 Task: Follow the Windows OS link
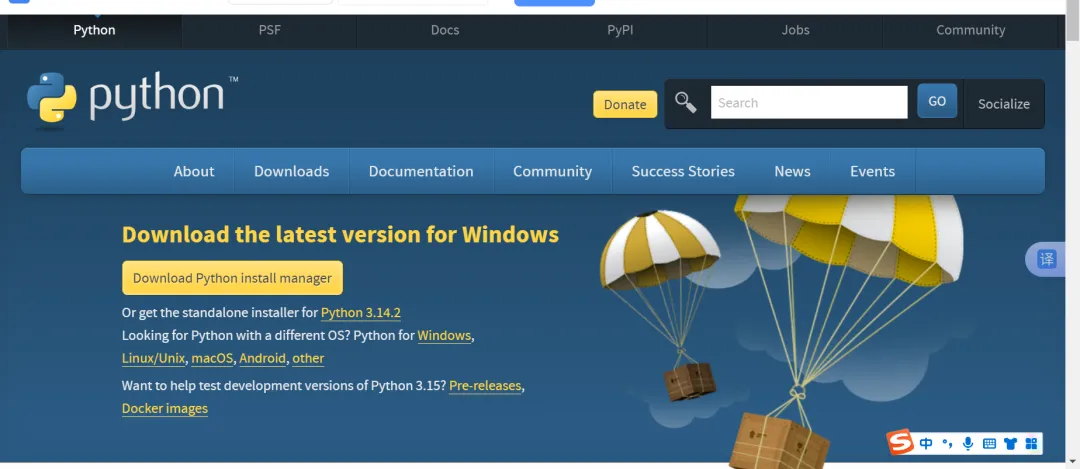click(444, 336)
